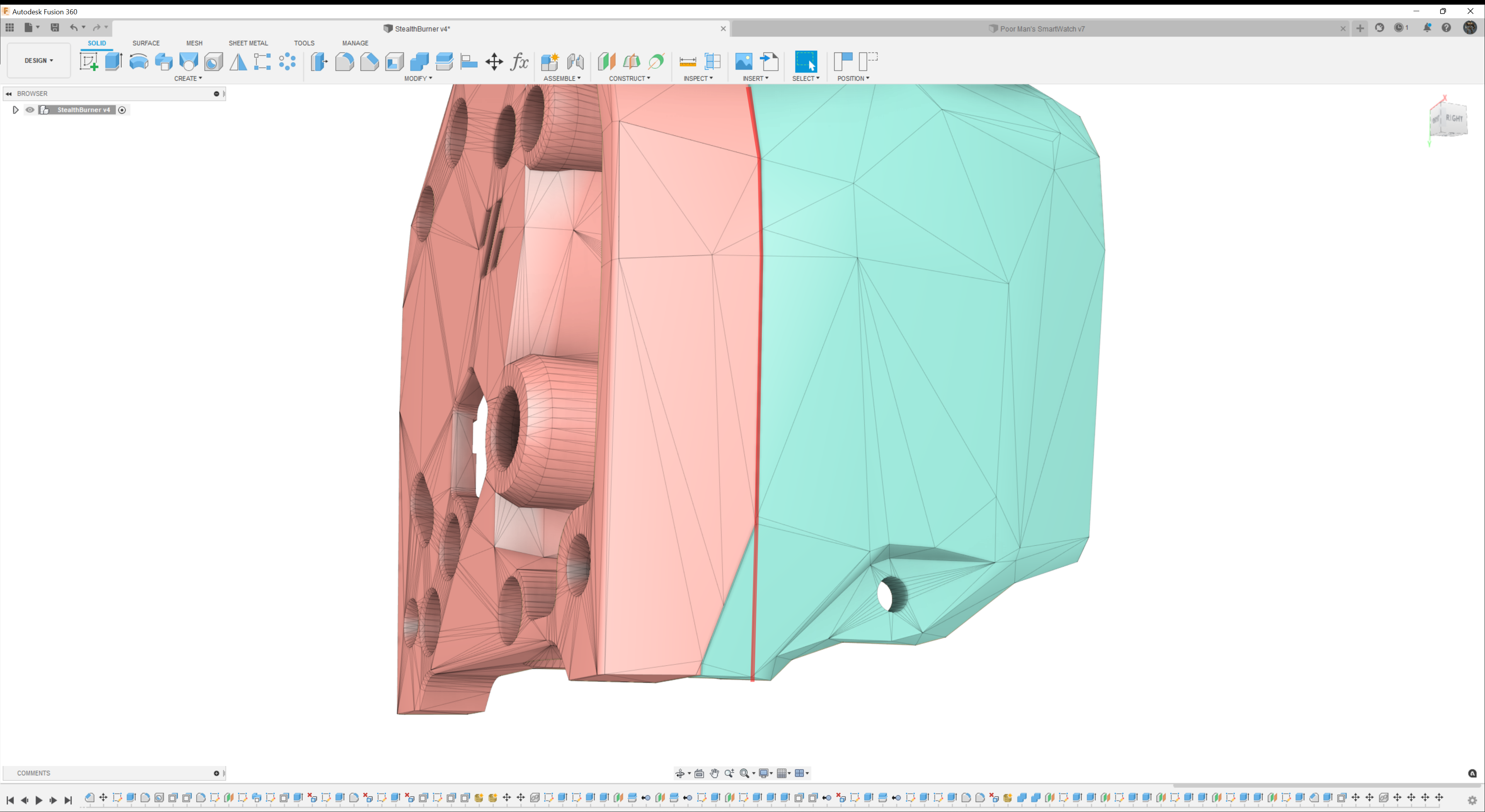1485x812 pixels.
Task: Select the Joint tool
Action: point(575,61)
